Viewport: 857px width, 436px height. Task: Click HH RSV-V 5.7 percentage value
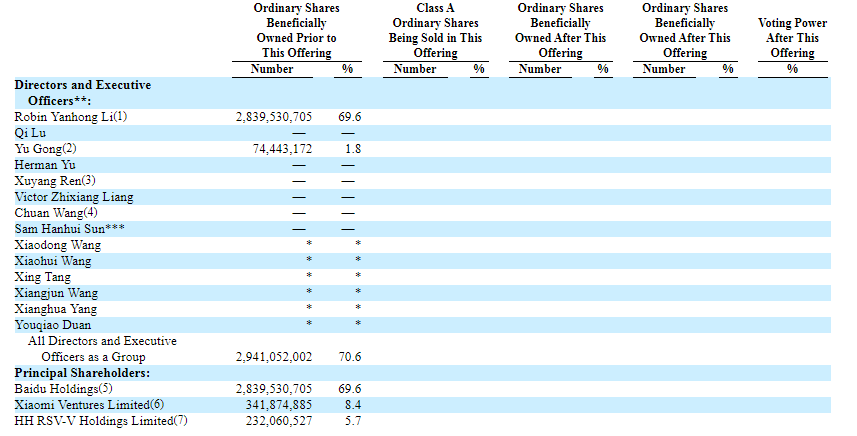353,421
